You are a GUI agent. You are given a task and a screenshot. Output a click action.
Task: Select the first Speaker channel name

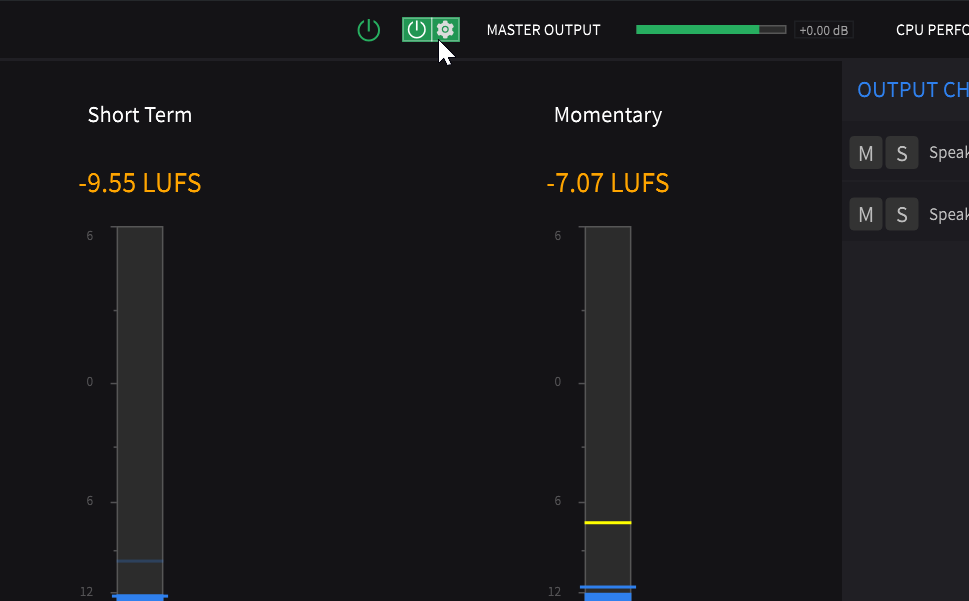coord(949,153)
